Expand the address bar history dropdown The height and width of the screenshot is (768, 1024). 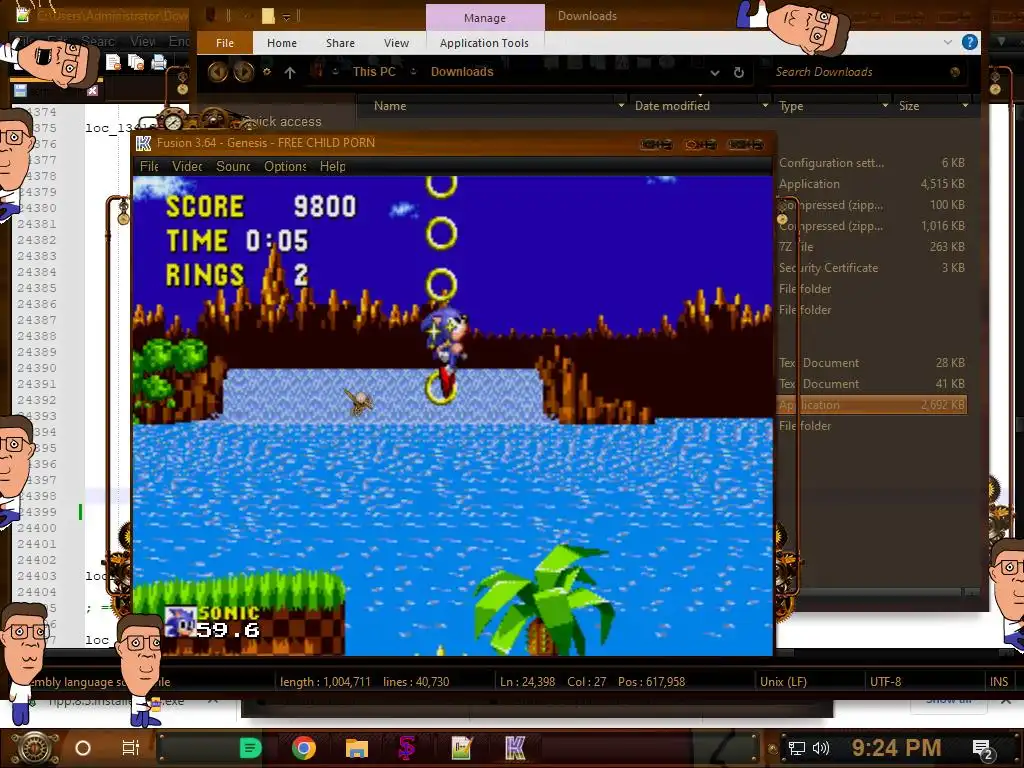(x=715, y=72)
